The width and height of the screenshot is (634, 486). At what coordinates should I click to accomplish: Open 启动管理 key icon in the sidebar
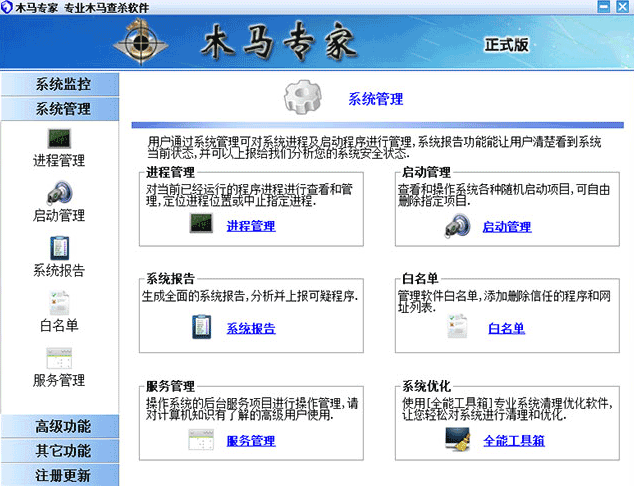click(x=59, y=192)
